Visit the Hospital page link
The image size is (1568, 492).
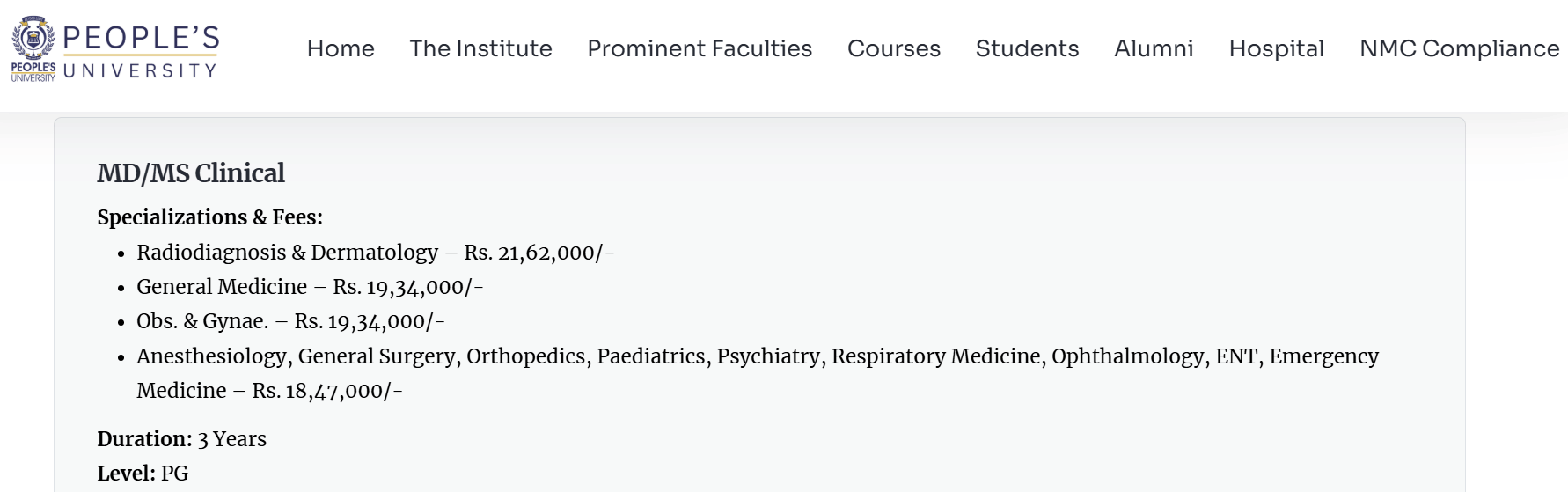click(1276, 48)
